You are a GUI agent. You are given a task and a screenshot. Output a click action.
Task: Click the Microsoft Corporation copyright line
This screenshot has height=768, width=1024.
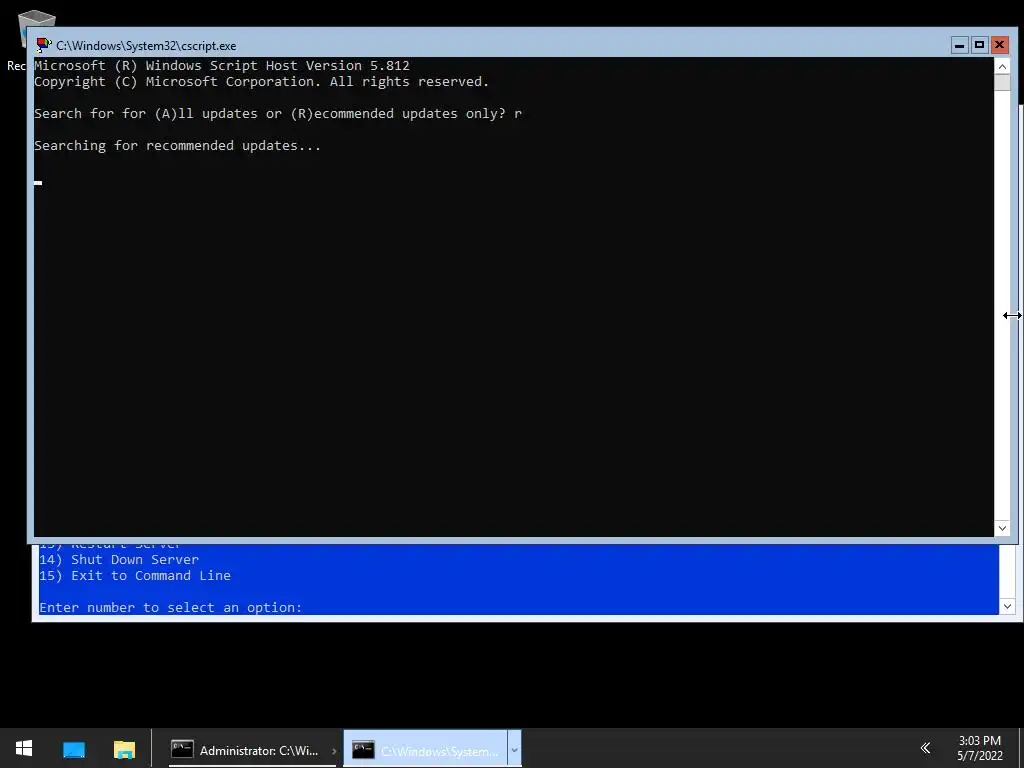[x=261, y=82]
